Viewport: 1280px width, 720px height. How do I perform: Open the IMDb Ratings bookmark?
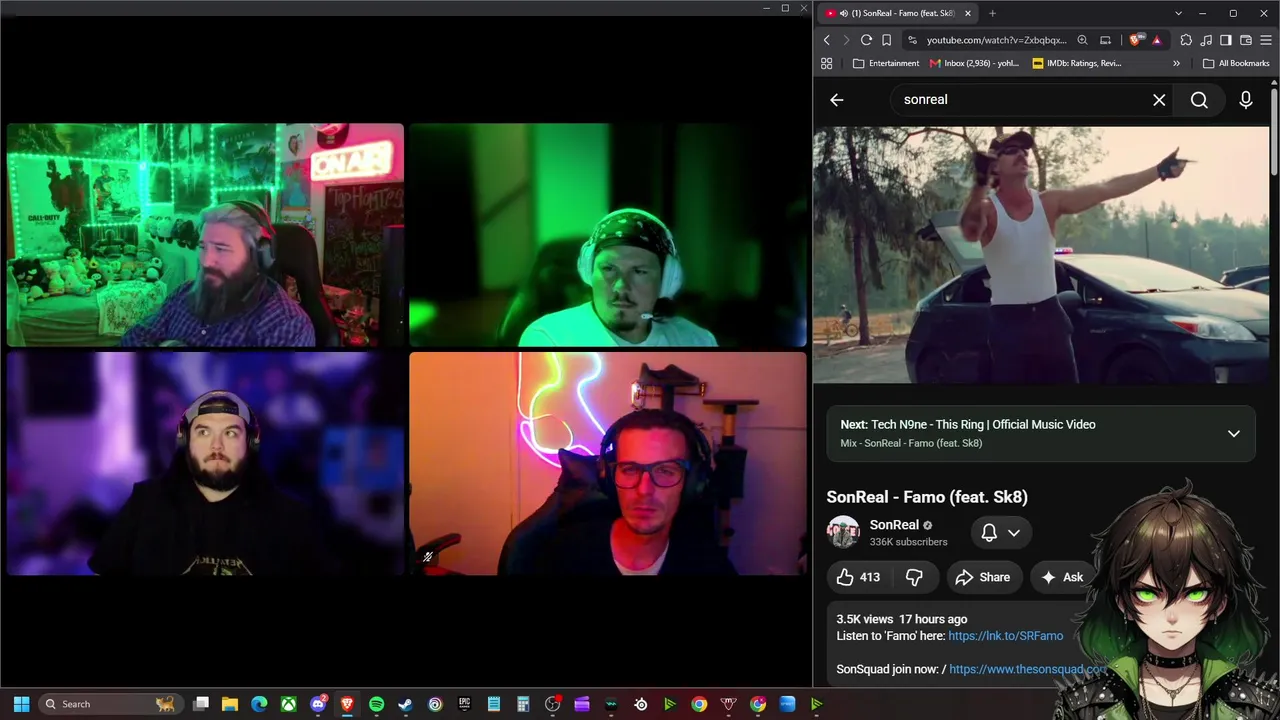coord(1077,63)
